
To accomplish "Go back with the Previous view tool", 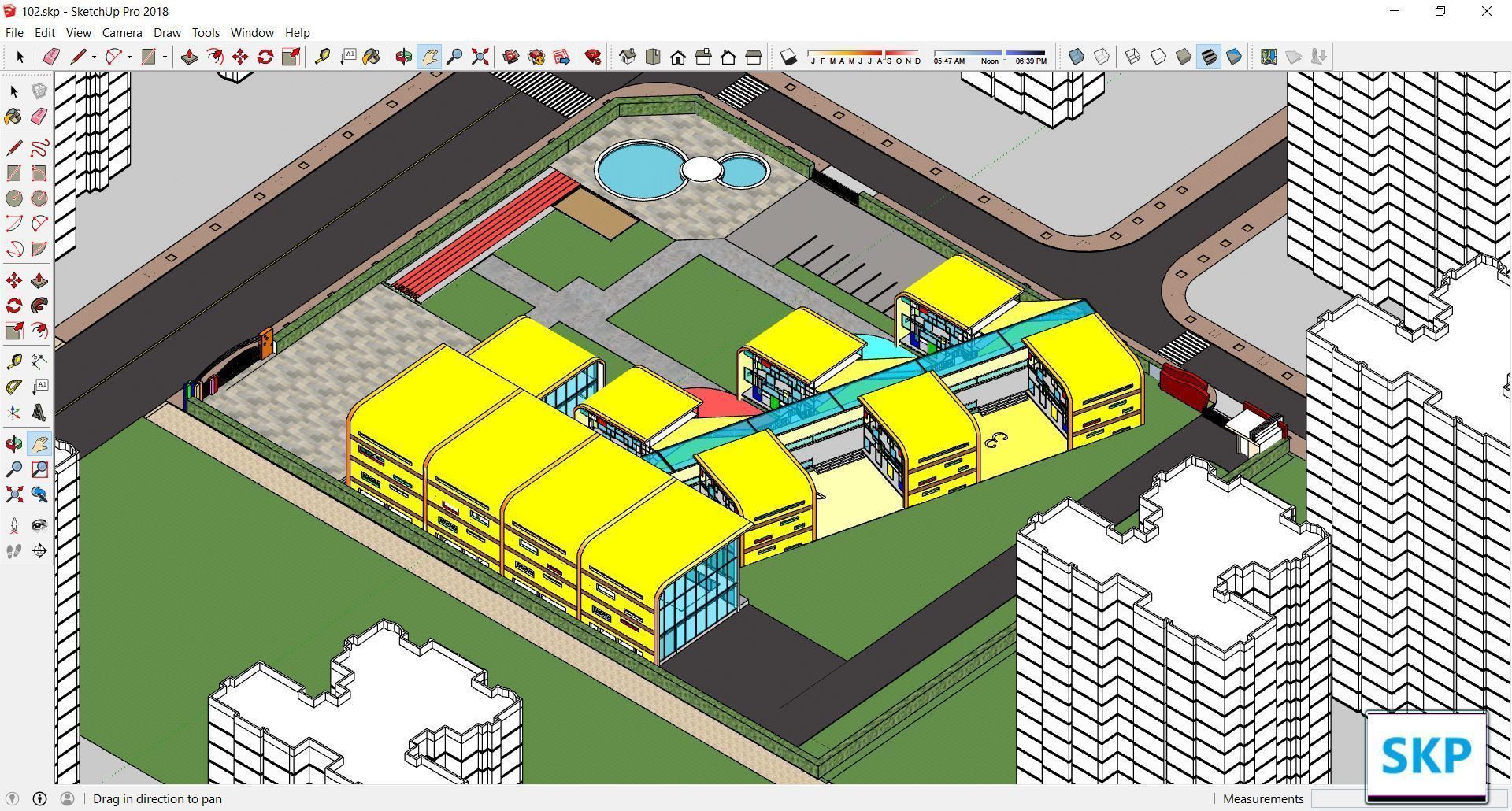I will pyautogui.click(x=39, y=494).
